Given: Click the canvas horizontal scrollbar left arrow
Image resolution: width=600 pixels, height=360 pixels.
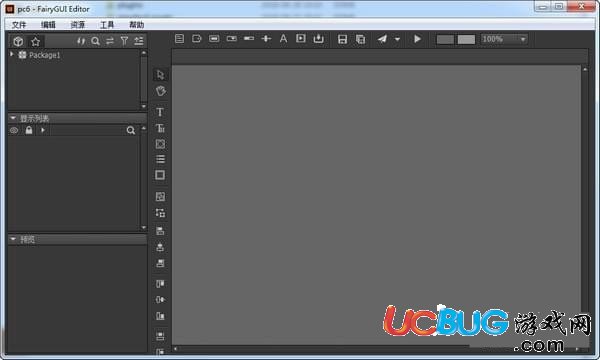Looking at the screenshot, I should 175,349.
